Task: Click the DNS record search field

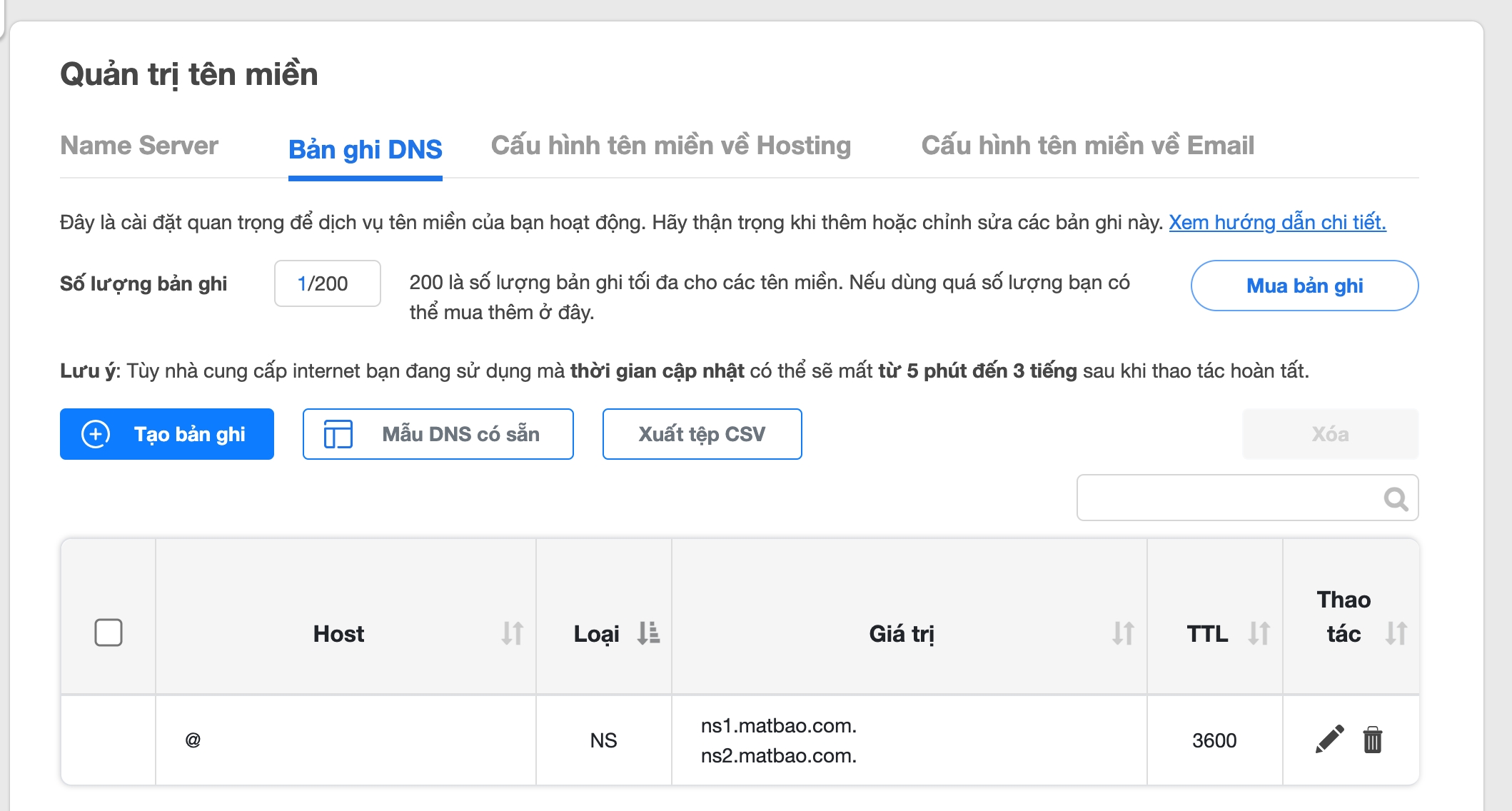Action: (1228, 498)
